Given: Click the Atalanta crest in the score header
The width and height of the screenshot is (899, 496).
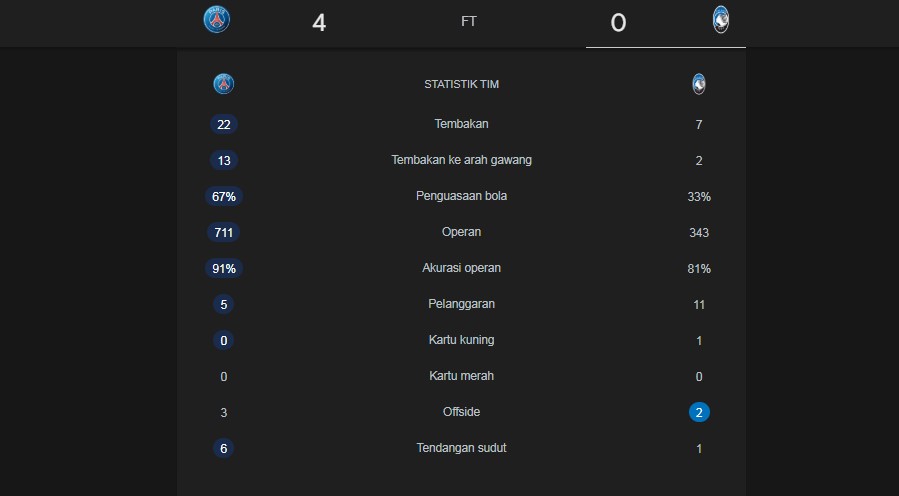Looking at the screenshot, I should [x=721, y=19].
